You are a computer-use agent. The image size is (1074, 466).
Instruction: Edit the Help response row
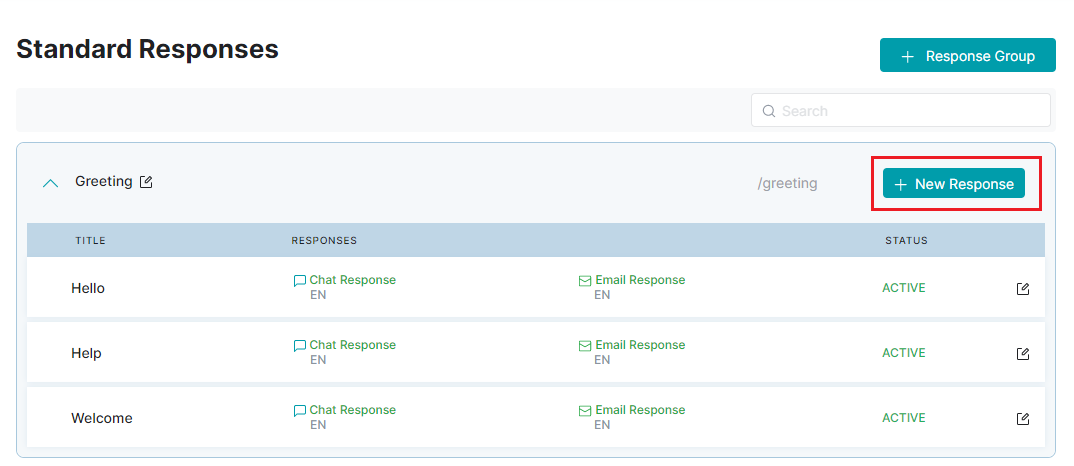(x=1023, y=354)
